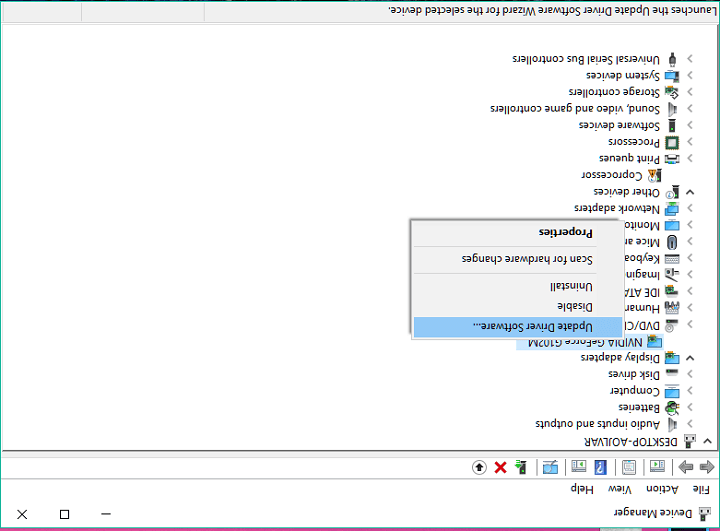Expand the Disk drives arrow
This screenshot has height=531, width=720.
tap(690, 374)
